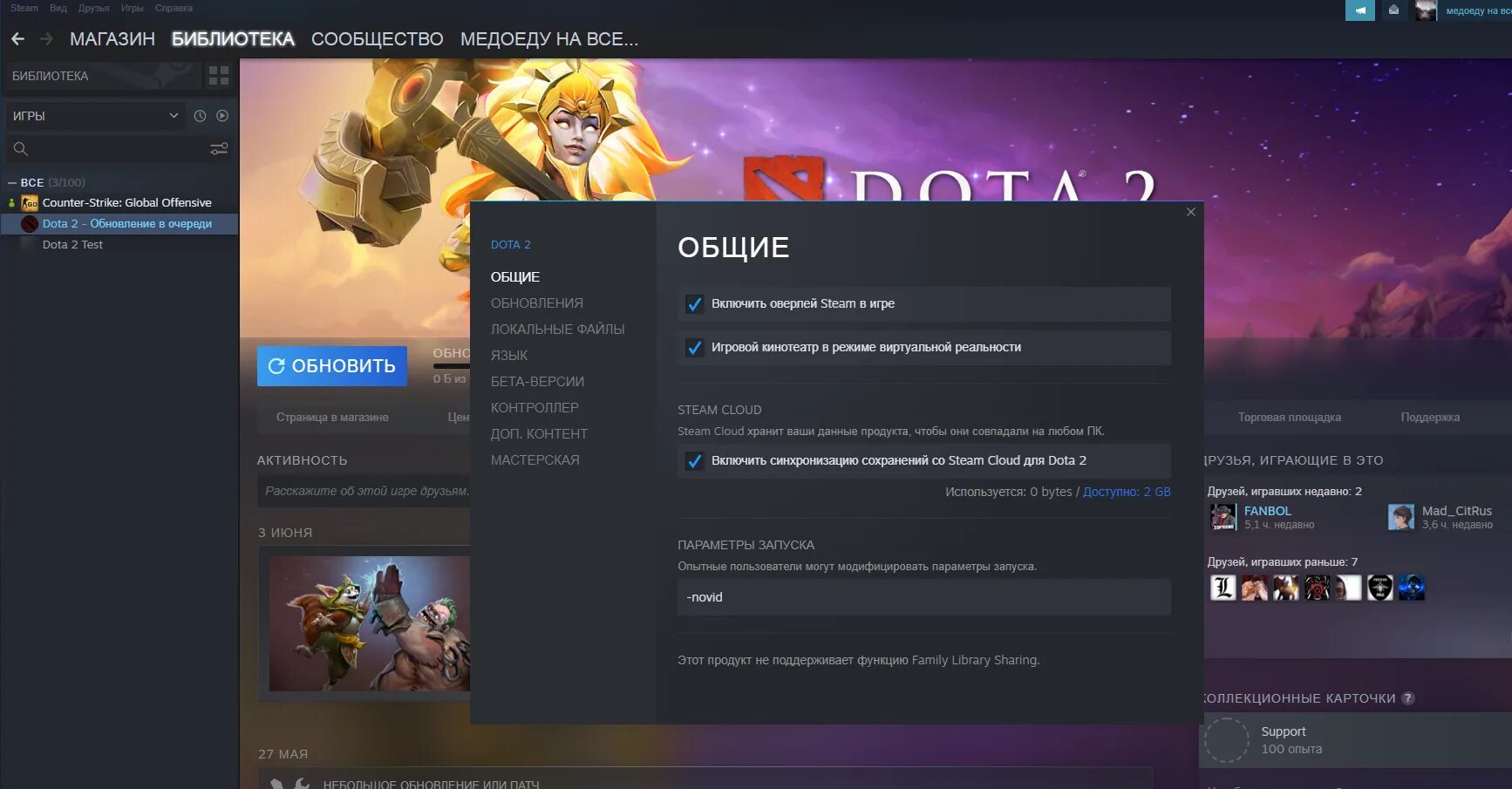Click the recent activity clock icon

(x=200, y=116)
